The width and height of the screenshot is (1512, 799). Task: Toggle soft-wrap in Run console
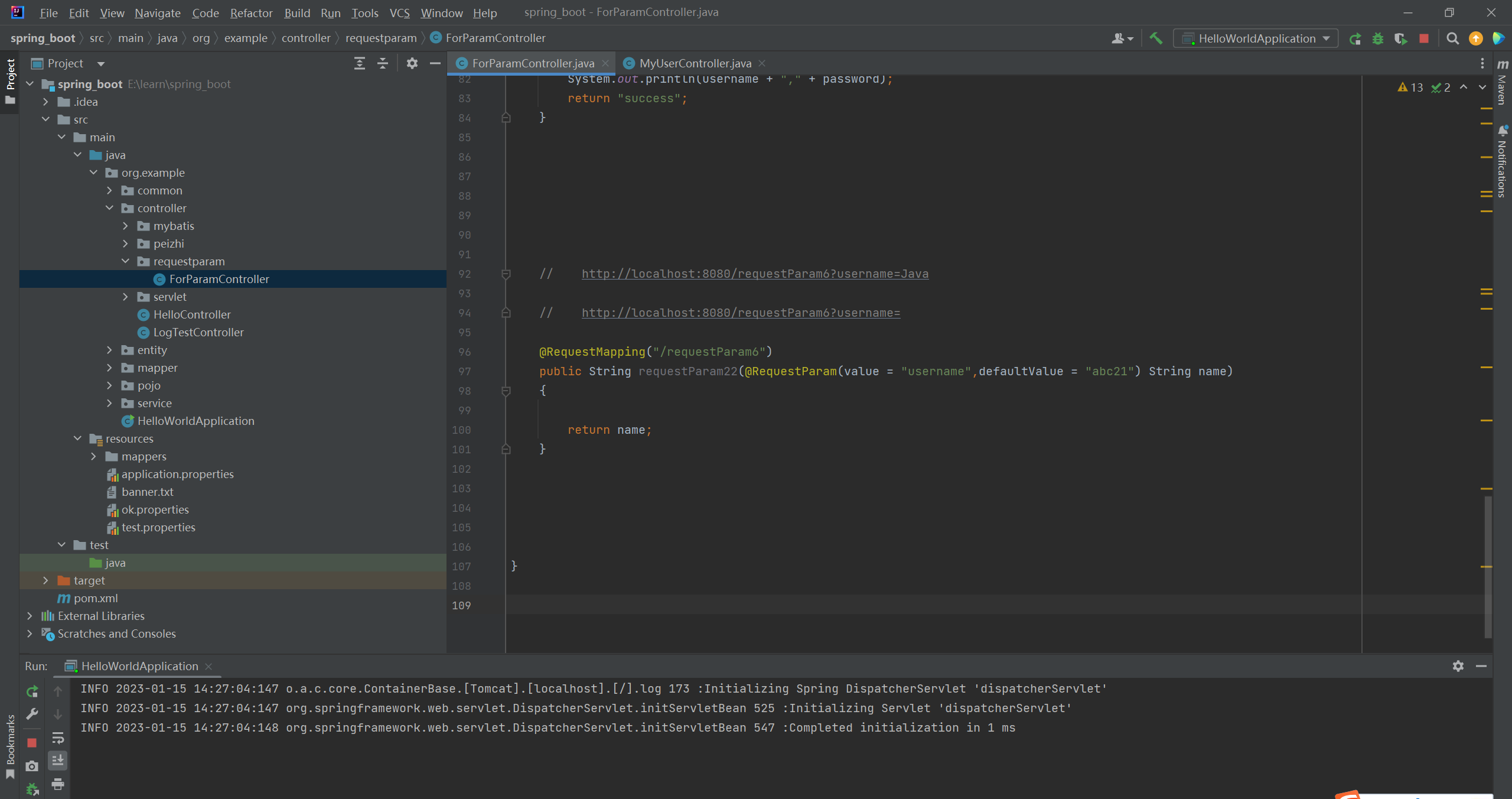click(x=58, y=738)
